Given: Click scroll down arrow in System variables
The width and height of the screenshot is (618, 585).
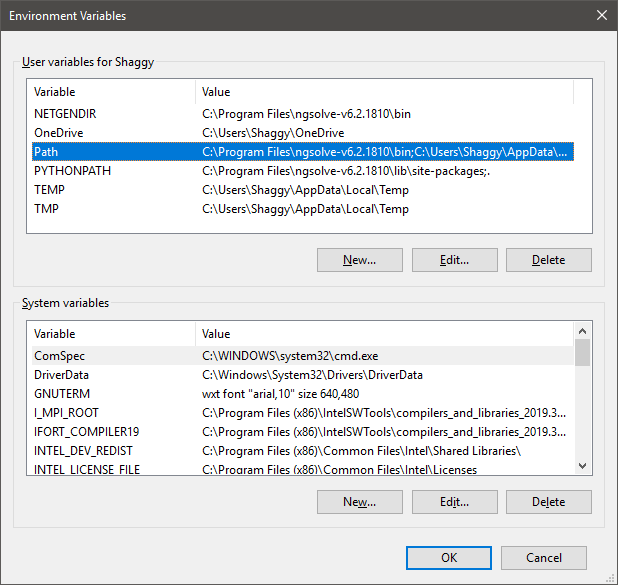Looking at the screenshot, I should (583, 466).
